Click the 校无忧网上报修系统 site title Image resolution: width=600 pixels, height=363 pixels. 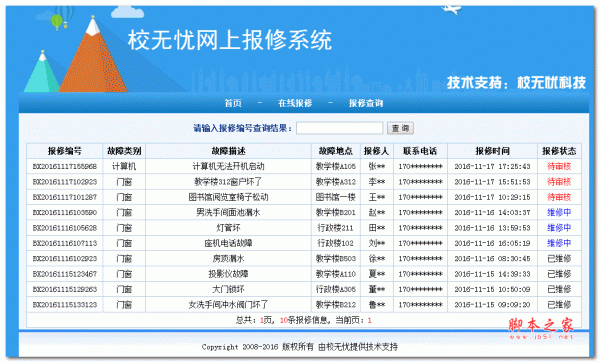230,40
